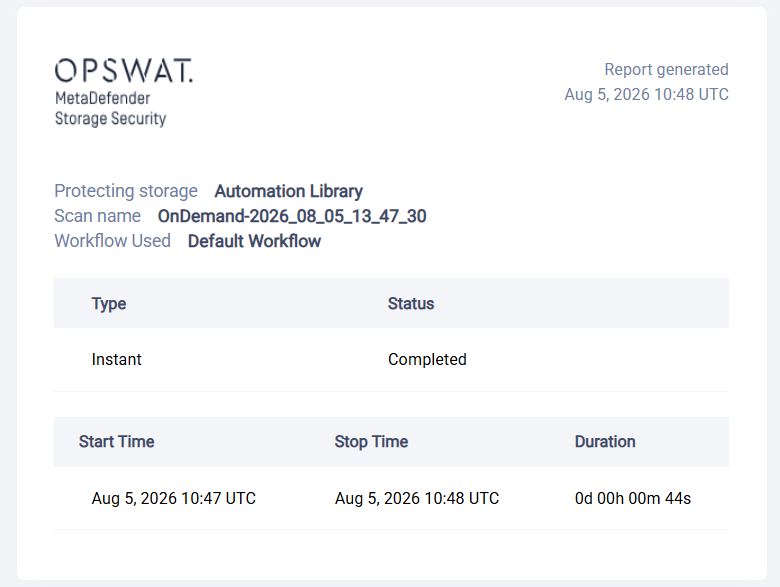Click the Status column header
The image size is (780, 587).
(x=411, y=303)
